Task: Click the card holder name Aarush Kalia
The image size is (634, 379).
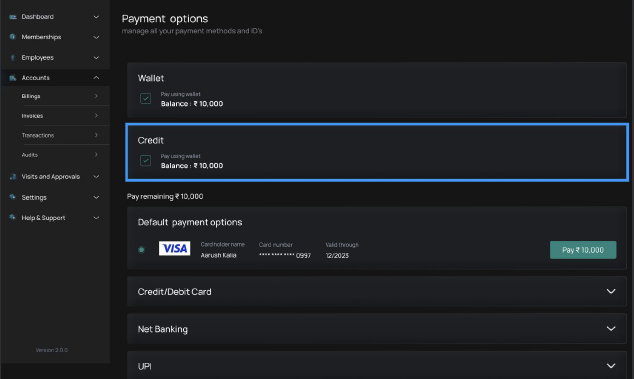Action: [218, 255]
